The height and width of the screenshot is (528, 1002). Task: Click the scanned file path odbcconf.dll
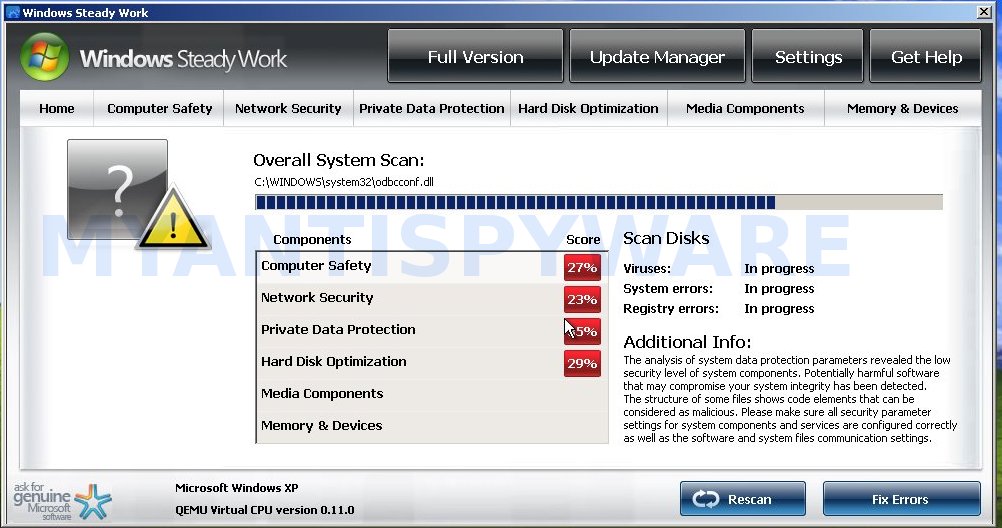pyautogui.click(x=344, y=182)
